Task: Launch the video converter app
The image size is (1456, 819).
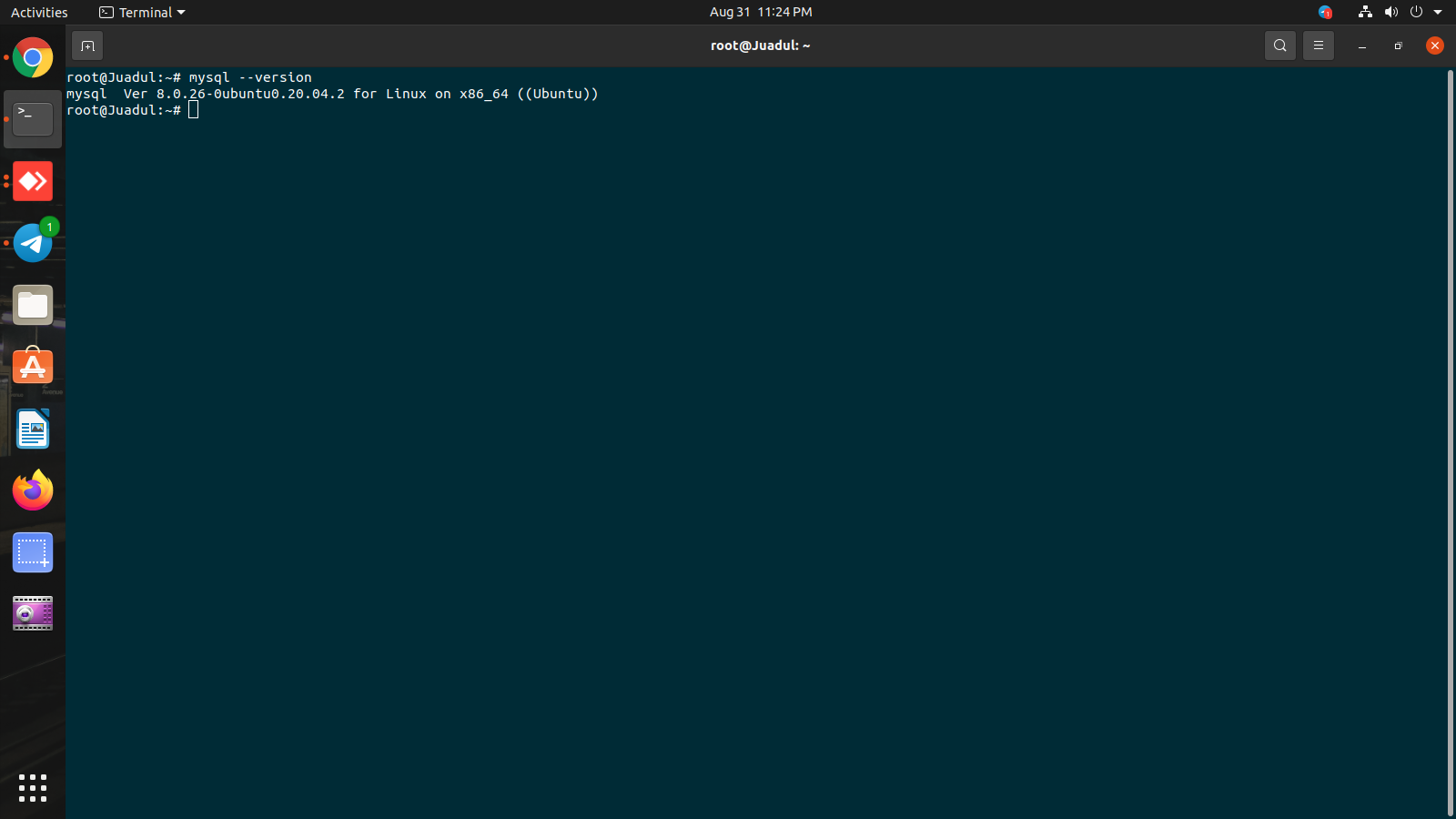Action: (x=33, y=613)
